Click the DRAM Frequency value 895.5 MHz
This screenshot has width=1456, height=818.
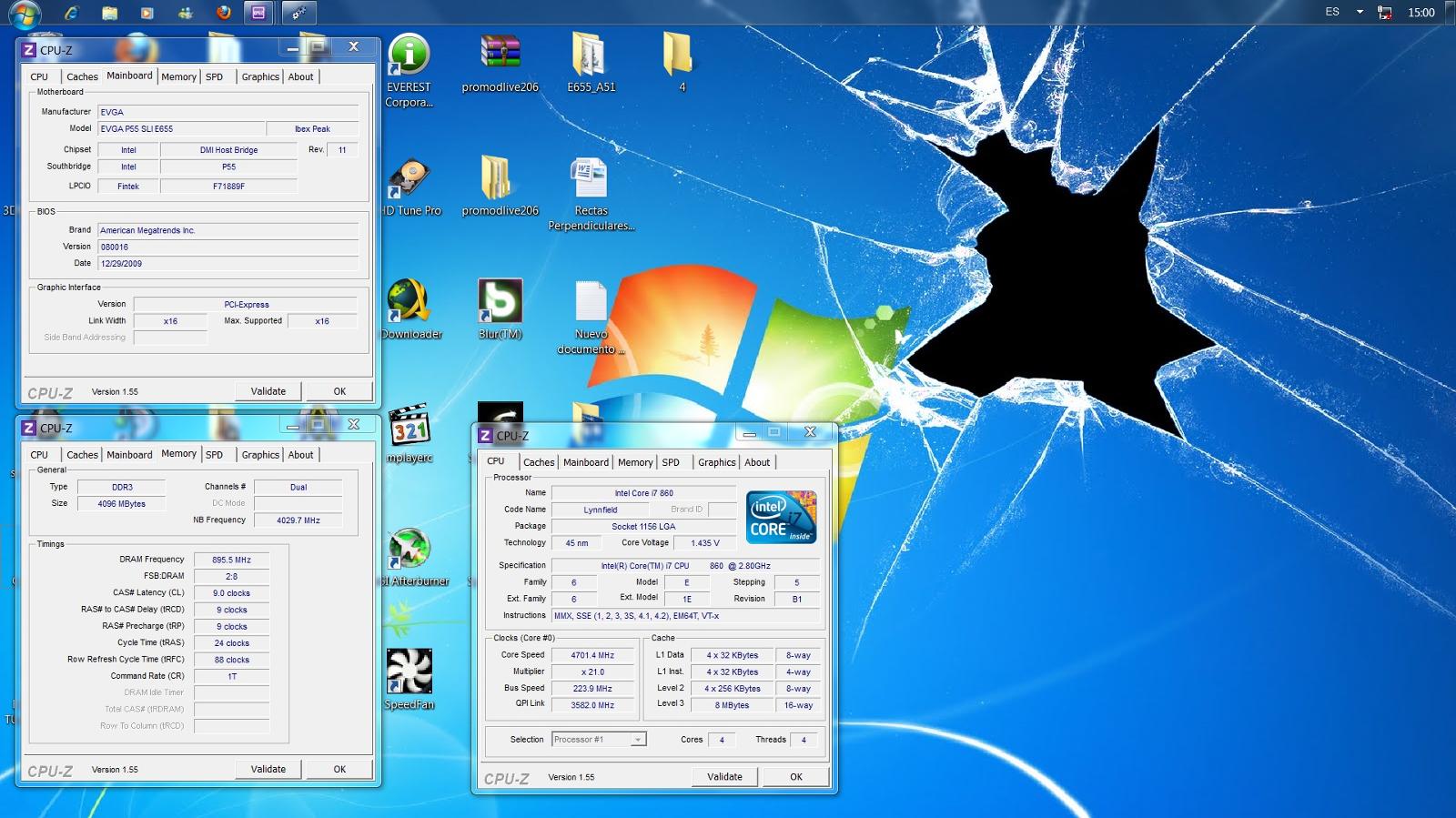click(231, 560)
